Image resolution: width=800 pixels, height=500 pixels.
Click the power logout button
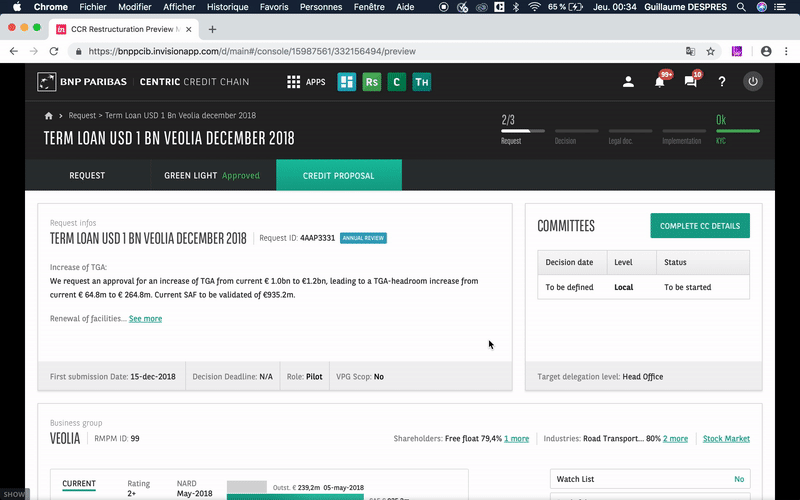click(x=753, y=82)
